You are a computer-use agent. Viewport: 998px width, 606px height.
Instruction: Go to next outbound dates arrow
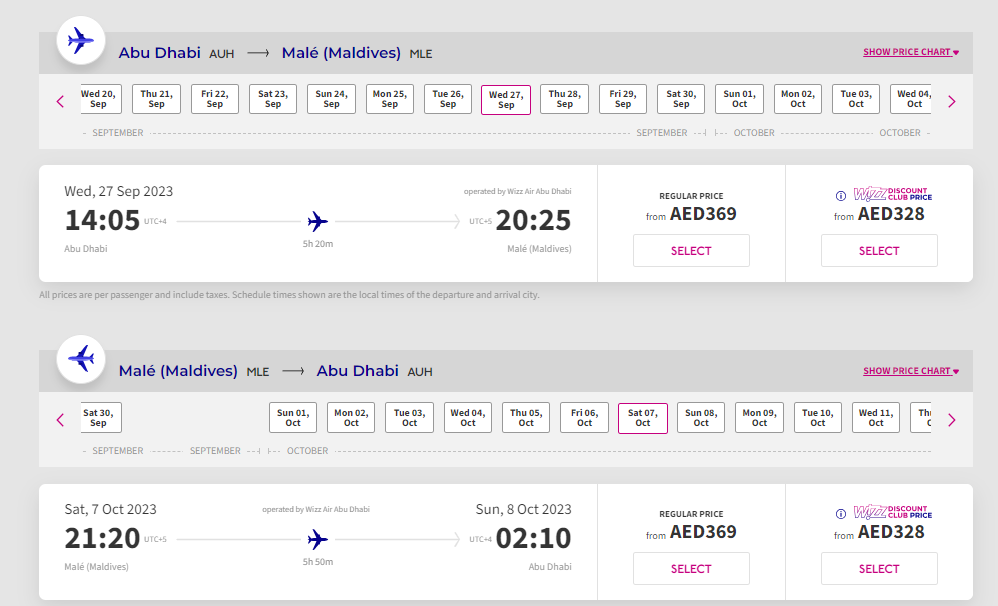951,101
